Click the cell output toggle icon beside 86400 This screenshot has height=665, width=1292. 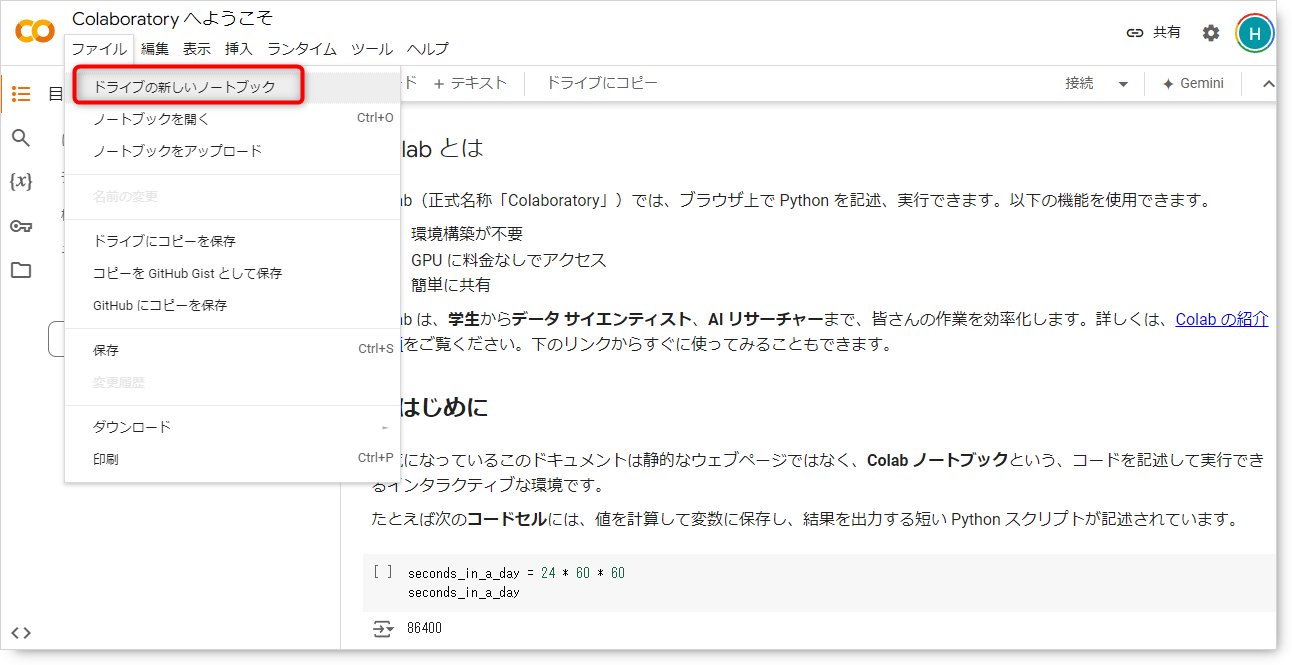383,628
